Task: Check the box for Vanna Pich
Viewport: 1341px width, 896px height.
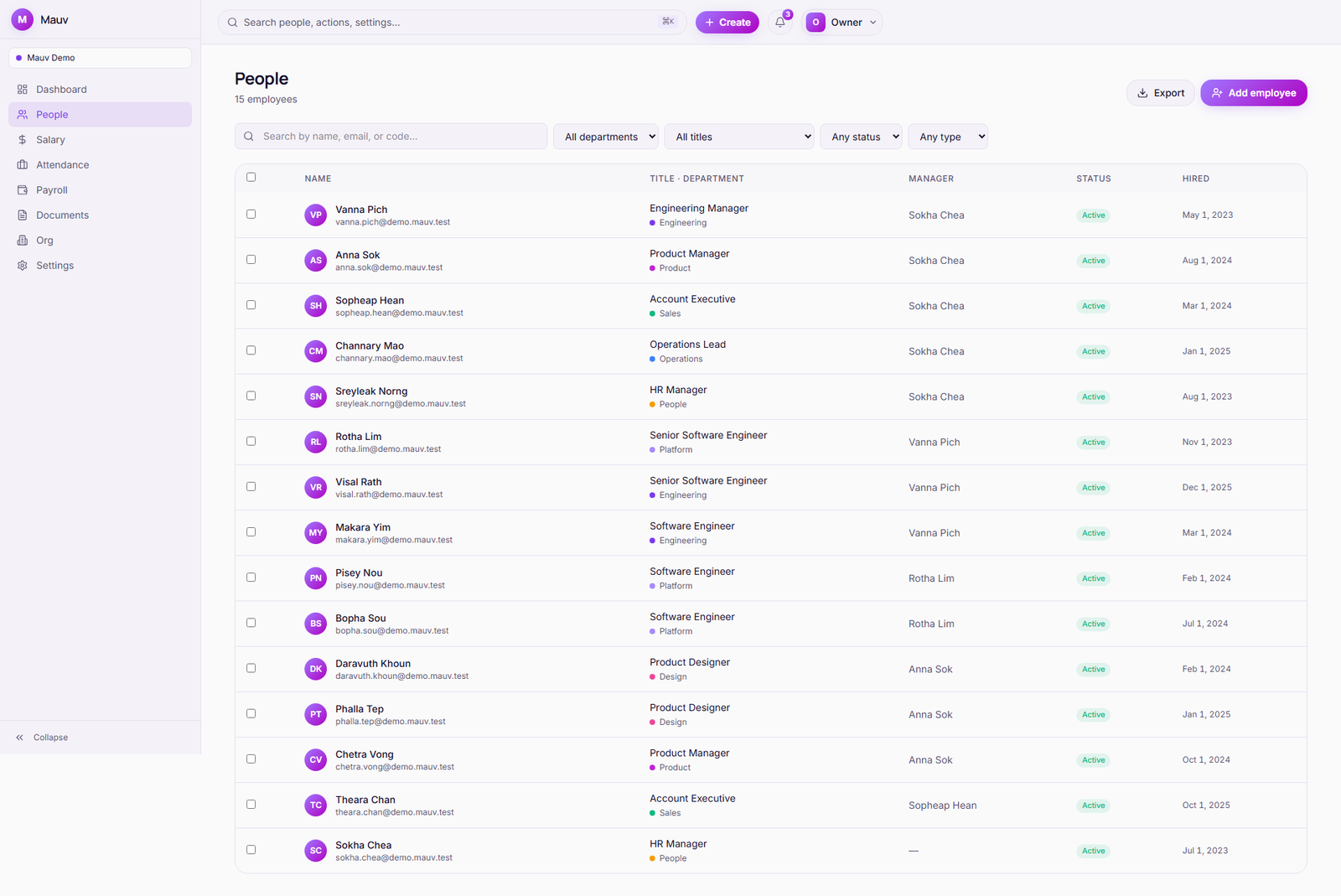Action: [251, 215]
